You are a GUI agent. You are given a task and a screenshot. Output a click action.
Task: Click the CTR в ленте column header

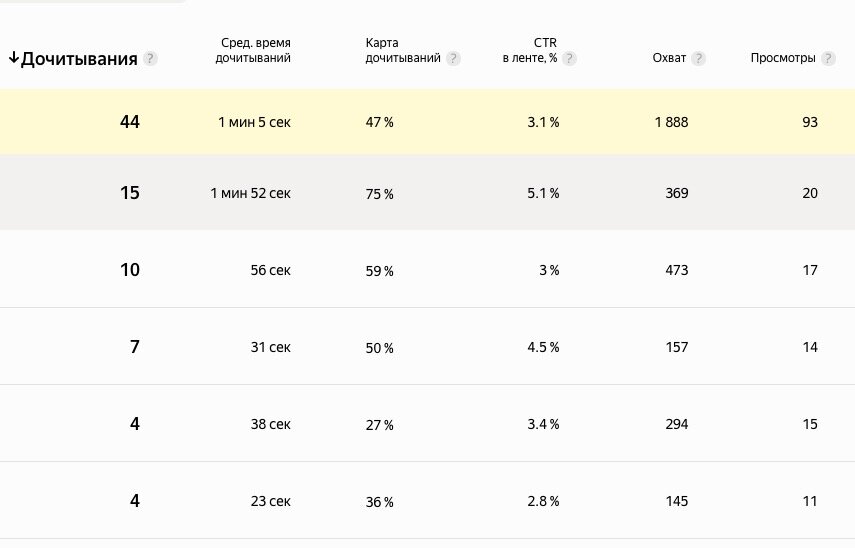[530, 50]
